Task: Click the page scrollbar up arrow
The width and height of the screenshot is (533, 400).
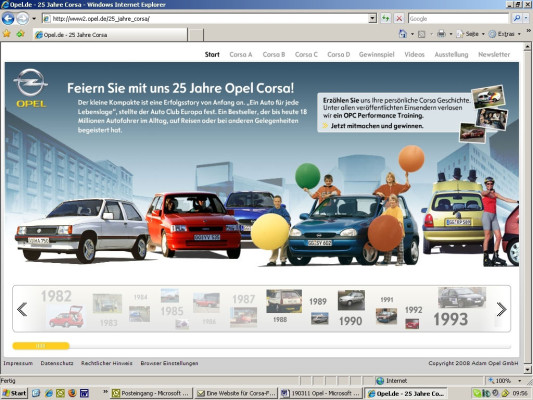Action: (527, 46)
